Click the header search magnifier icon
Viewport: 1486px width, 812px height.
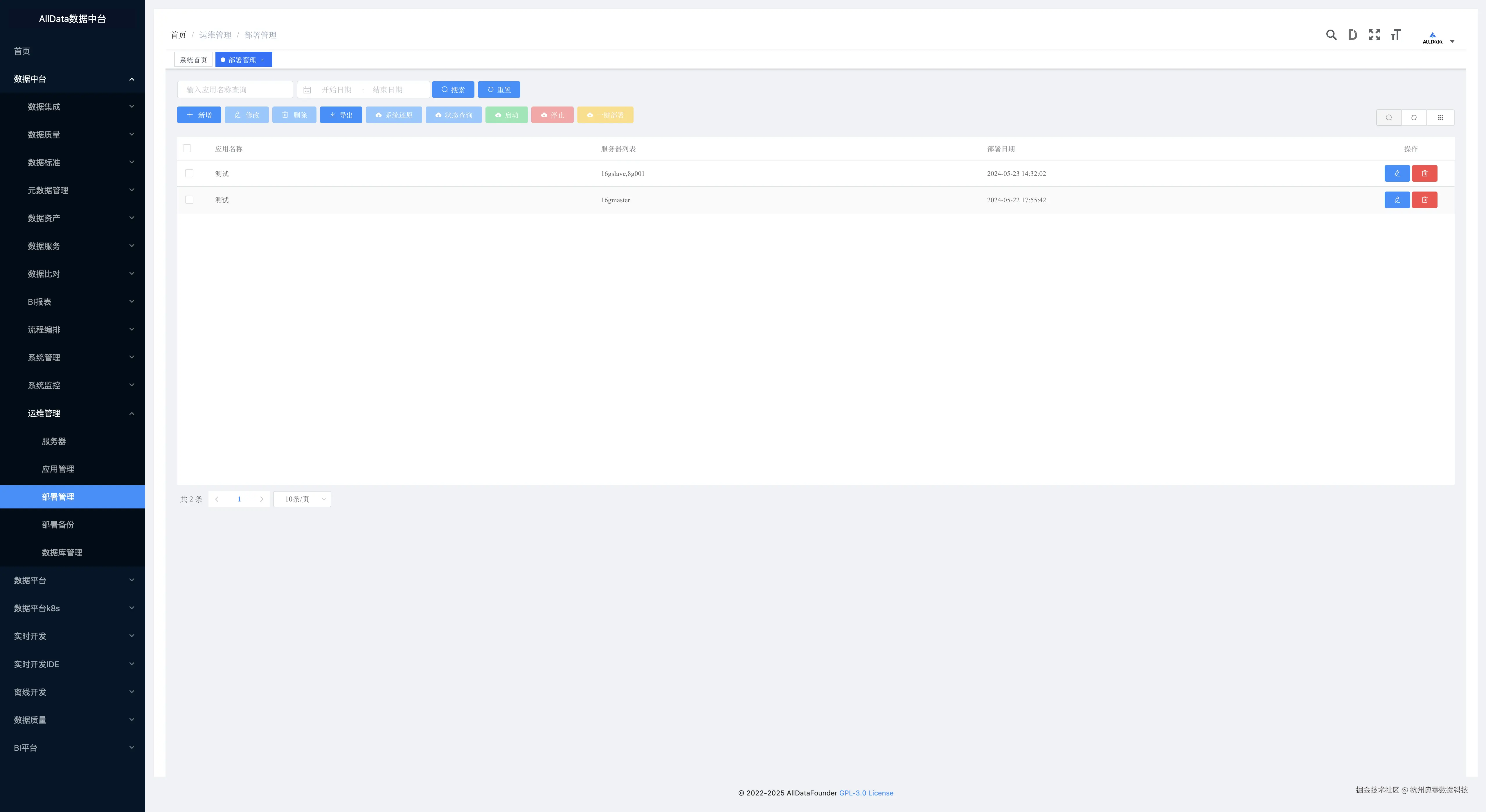pos(1331,35)
